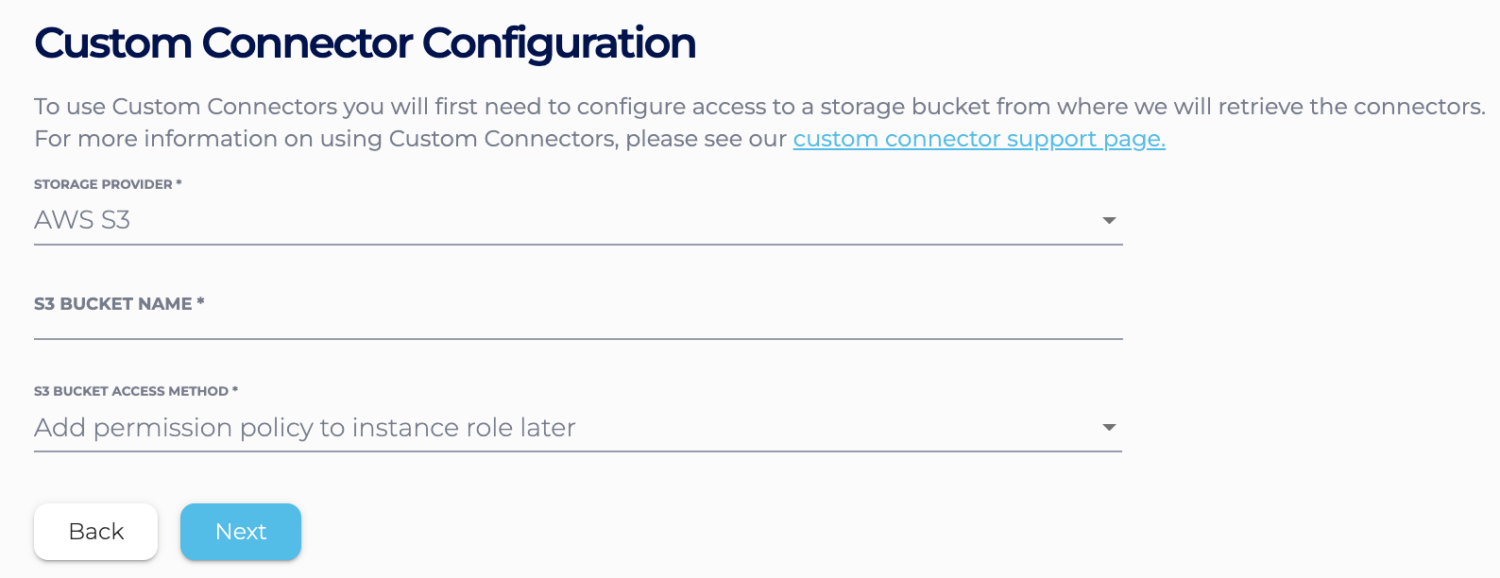Click the Back button
The width and height of the screenshot is (1500, 578).
pyautogui.click(x=95, y=531)
